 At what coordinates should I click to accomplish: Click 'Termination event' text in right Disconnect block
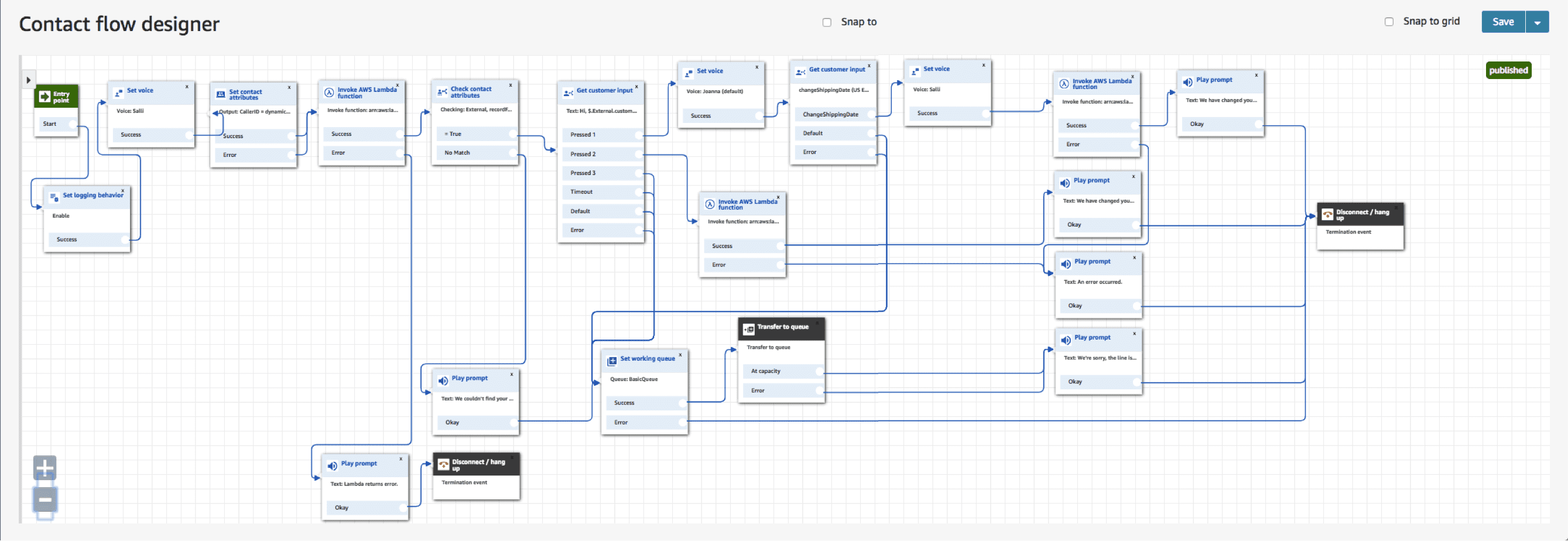(1348, 232)
